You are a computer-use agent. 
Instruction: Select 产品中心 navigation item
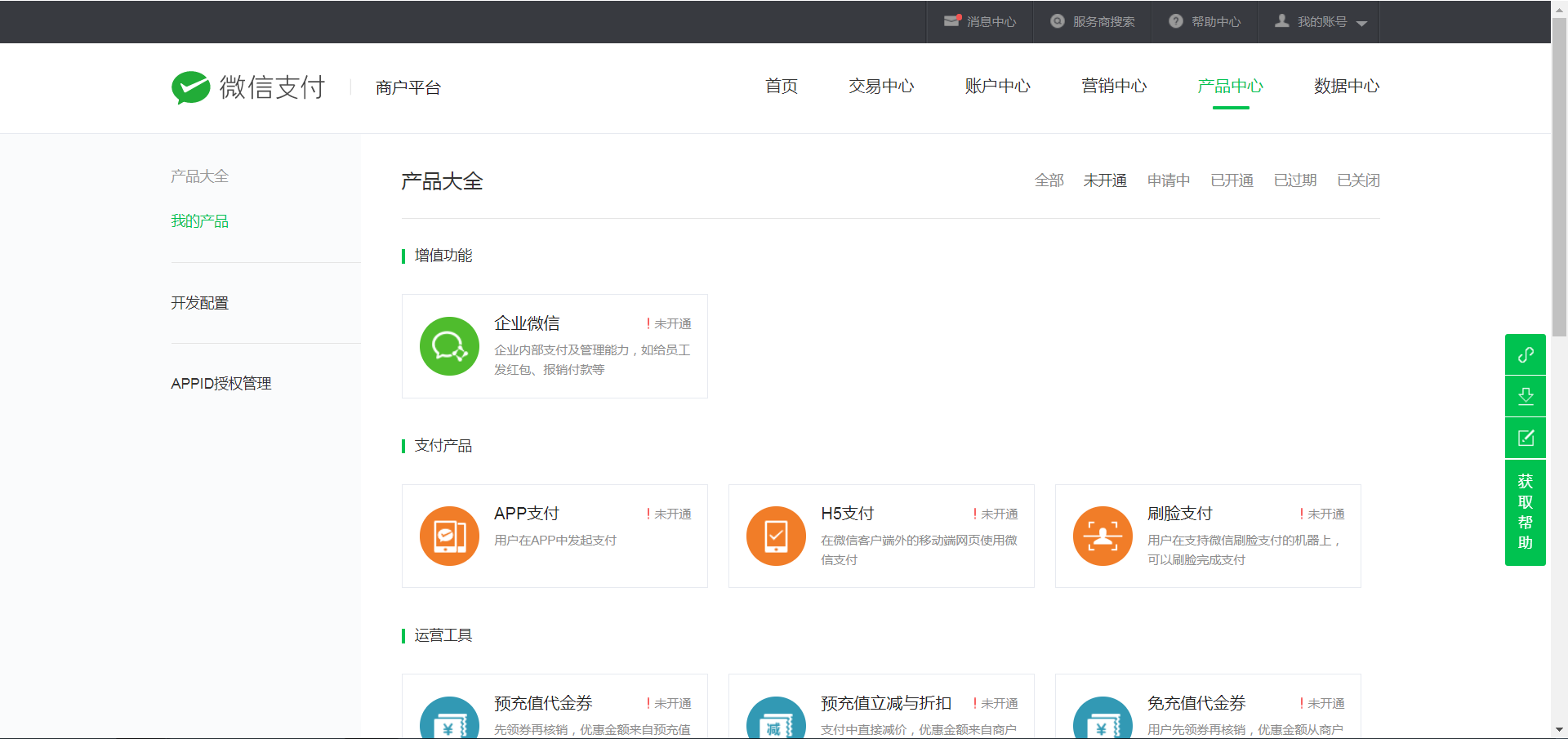1230,87
